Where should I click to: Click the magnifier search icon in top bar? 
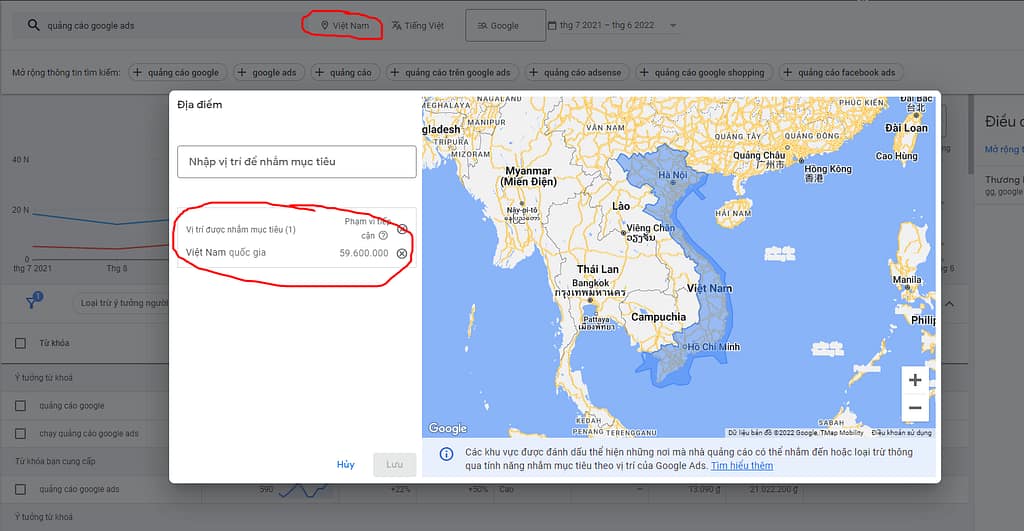[x=33, y=25]
